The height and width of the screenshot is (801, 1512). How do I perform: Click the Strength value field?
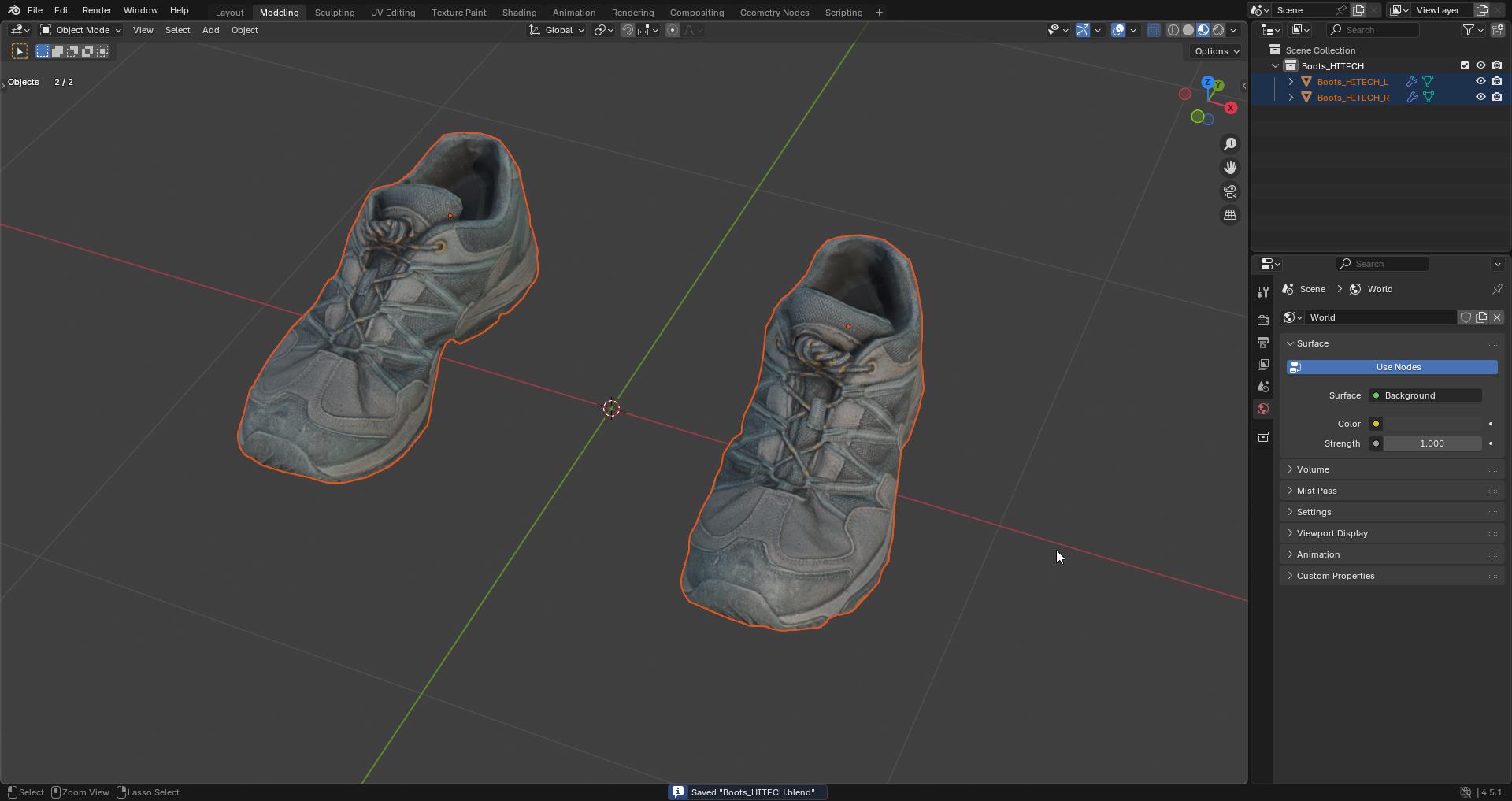[x=1432, y=443]
